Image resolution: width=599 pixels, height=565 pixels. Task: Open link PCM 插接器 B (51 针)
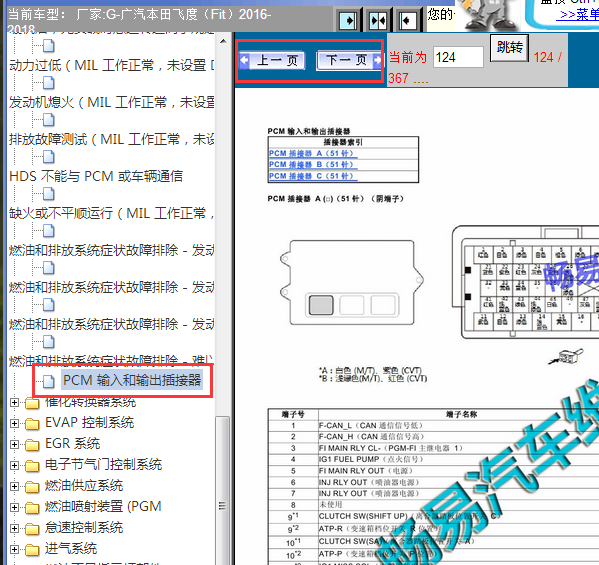tap(313, 165)
